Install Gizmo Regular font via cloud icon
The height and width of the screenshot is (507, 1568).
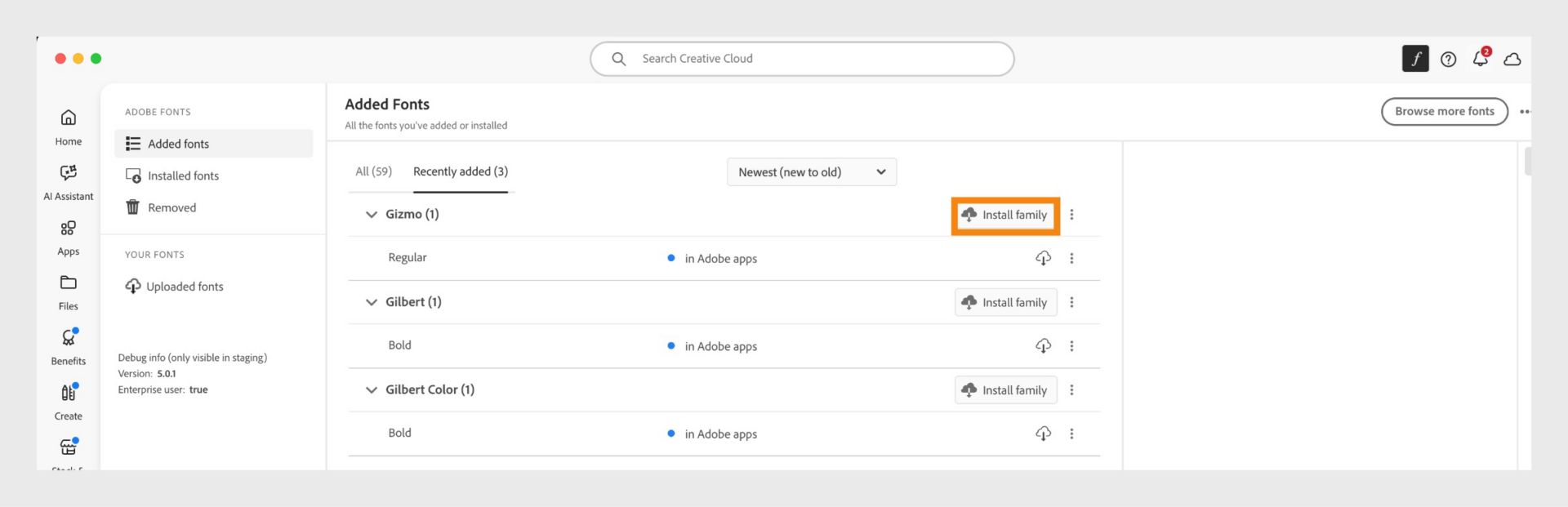click(1043, 258)
